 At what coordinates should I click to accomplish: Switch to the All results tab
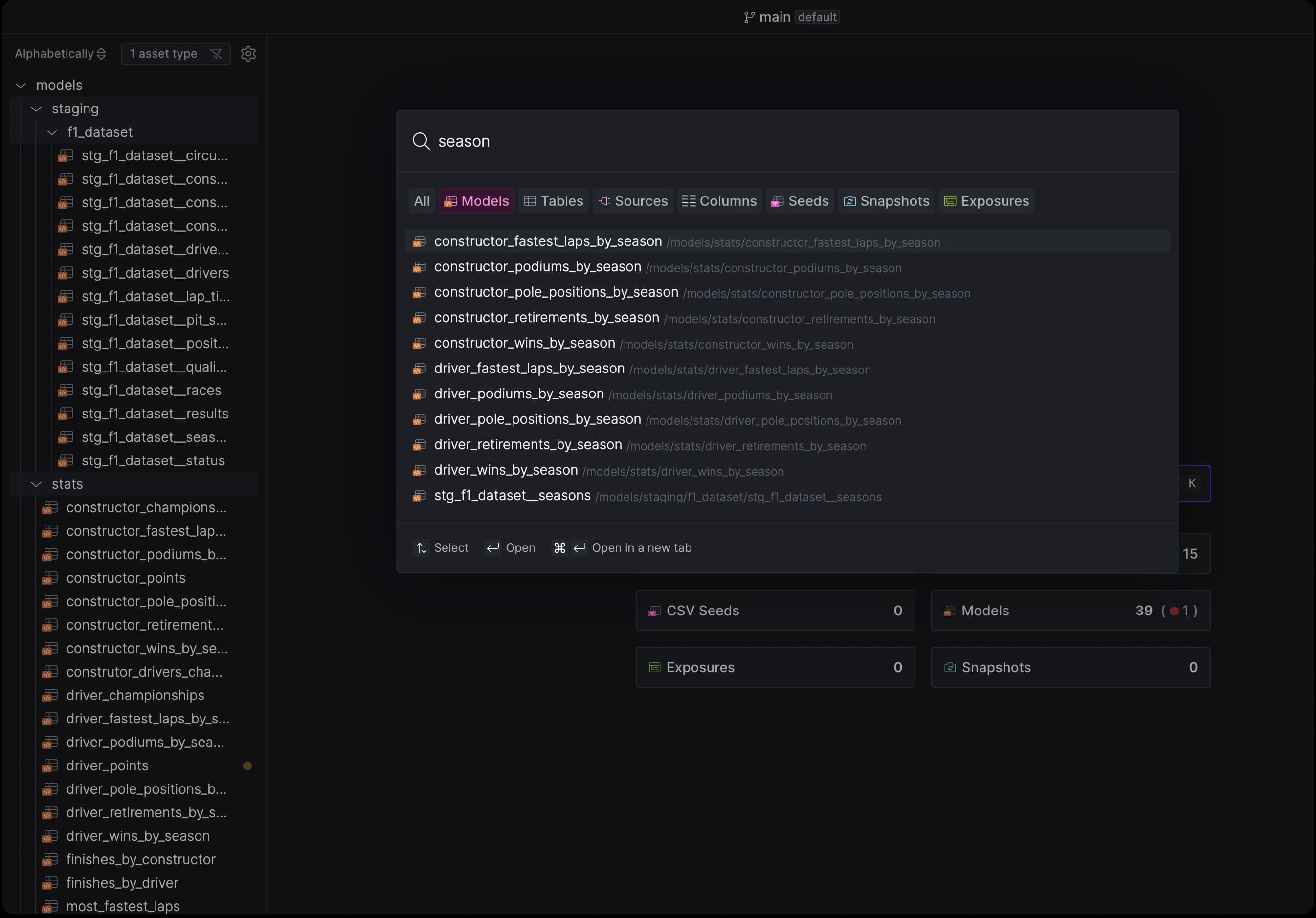tap(421, 201)
